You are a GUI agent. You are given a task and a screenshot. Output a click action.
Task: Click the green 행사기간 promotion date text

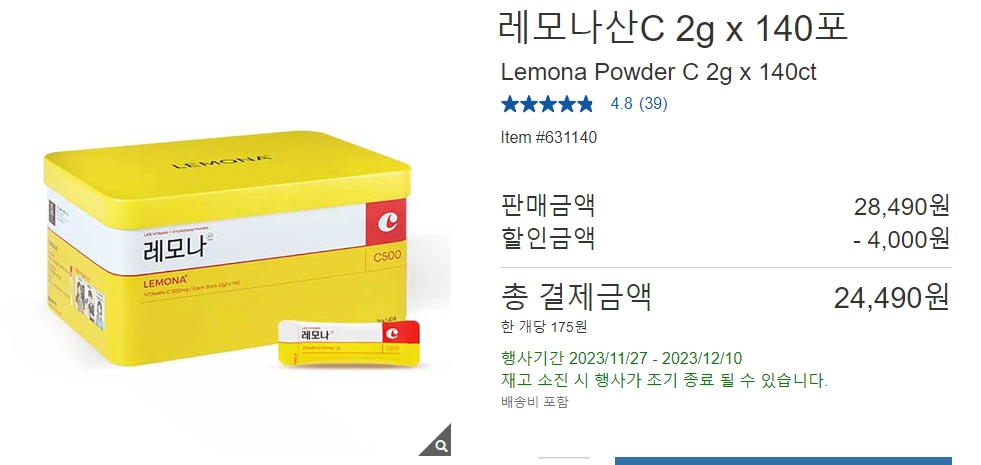click(x=621, y=359)
